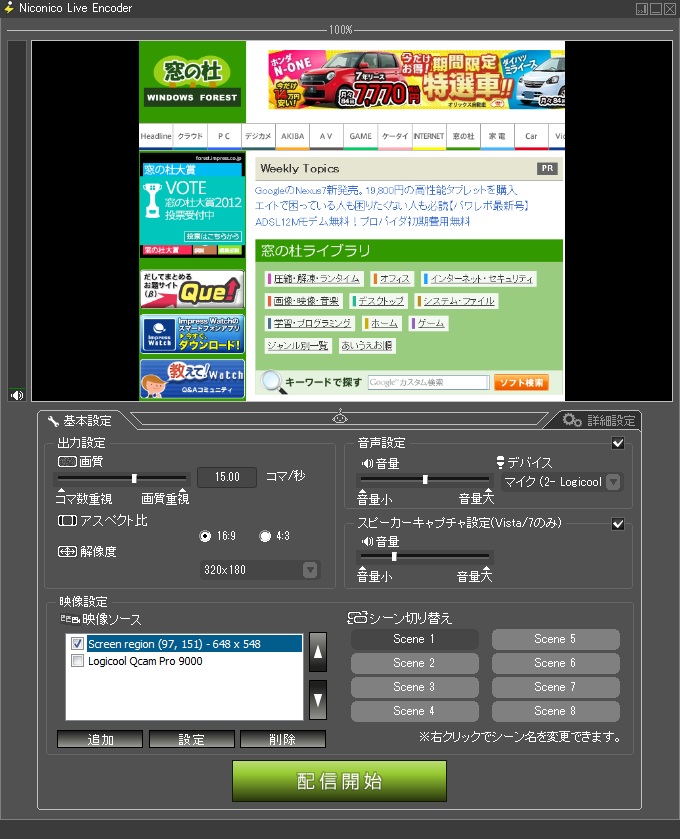Click the 100% preview zoom label
This screenshot has height=839, width=680.
341,30
